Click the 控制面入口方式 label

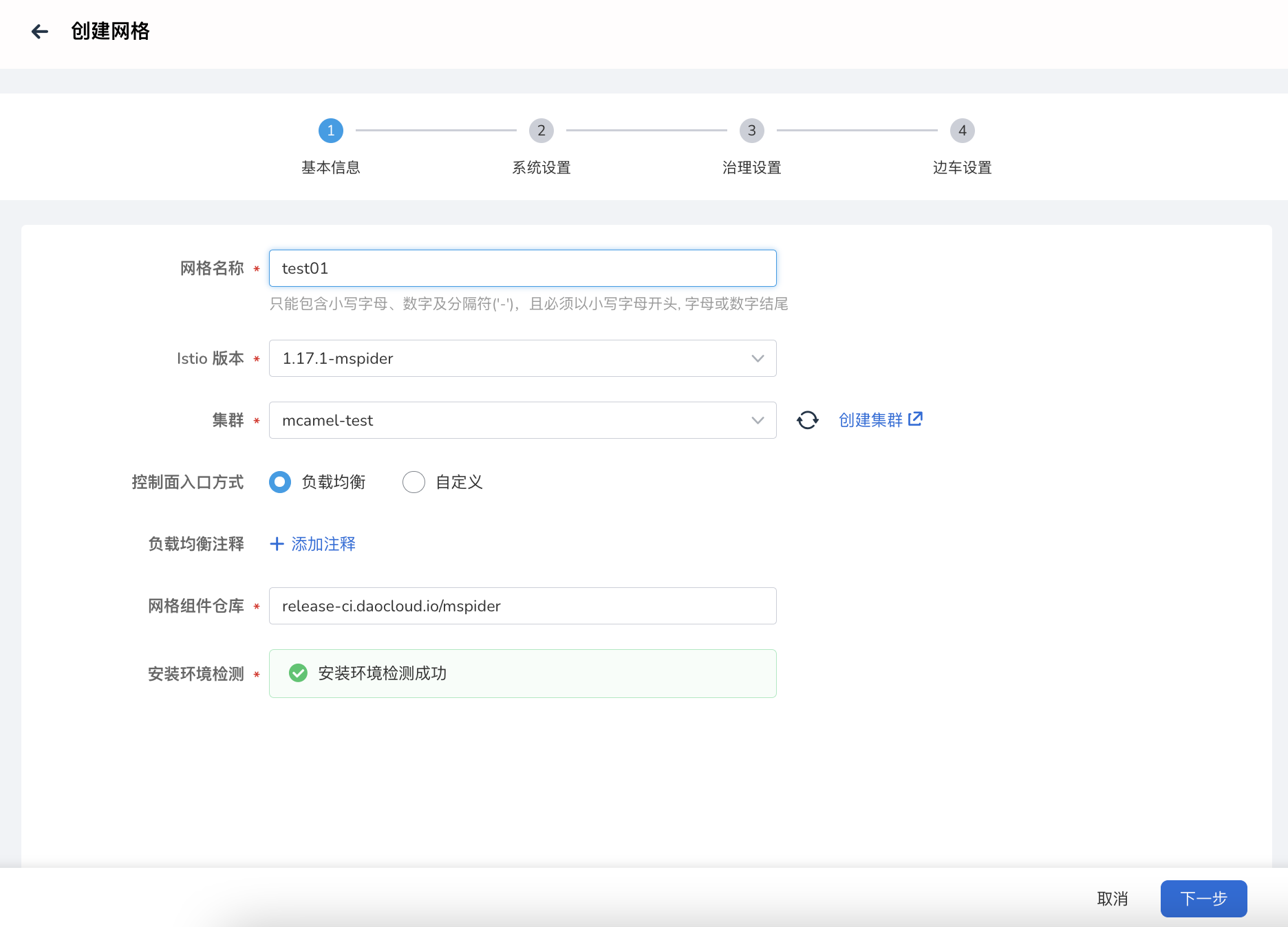point(188,482)
